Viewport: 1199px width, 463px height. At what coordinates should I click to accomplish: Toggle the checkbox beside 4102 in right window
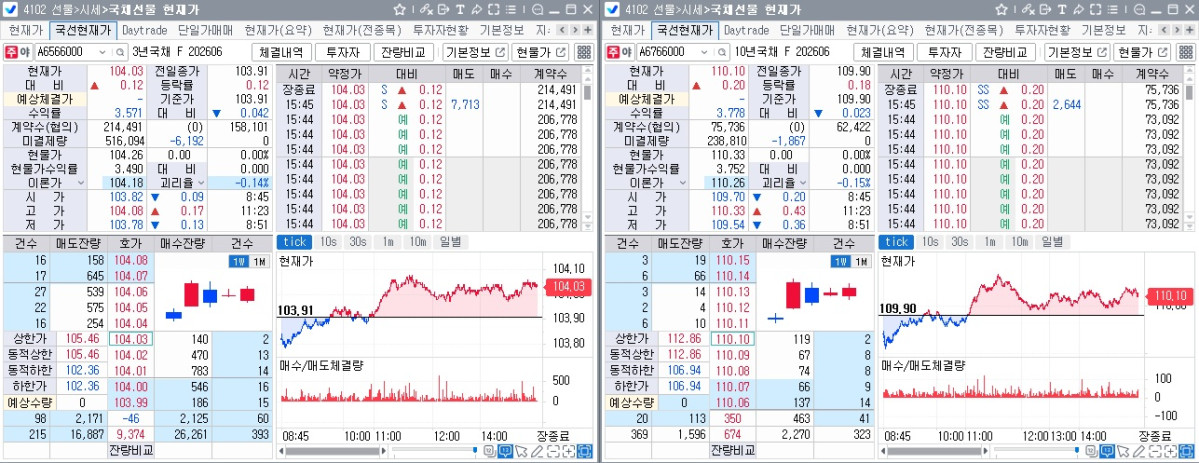(613, 10)
